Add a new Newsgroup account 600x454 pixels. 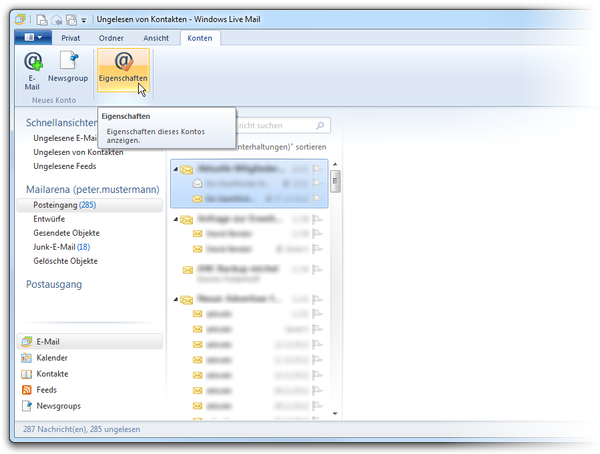[68, 67]
